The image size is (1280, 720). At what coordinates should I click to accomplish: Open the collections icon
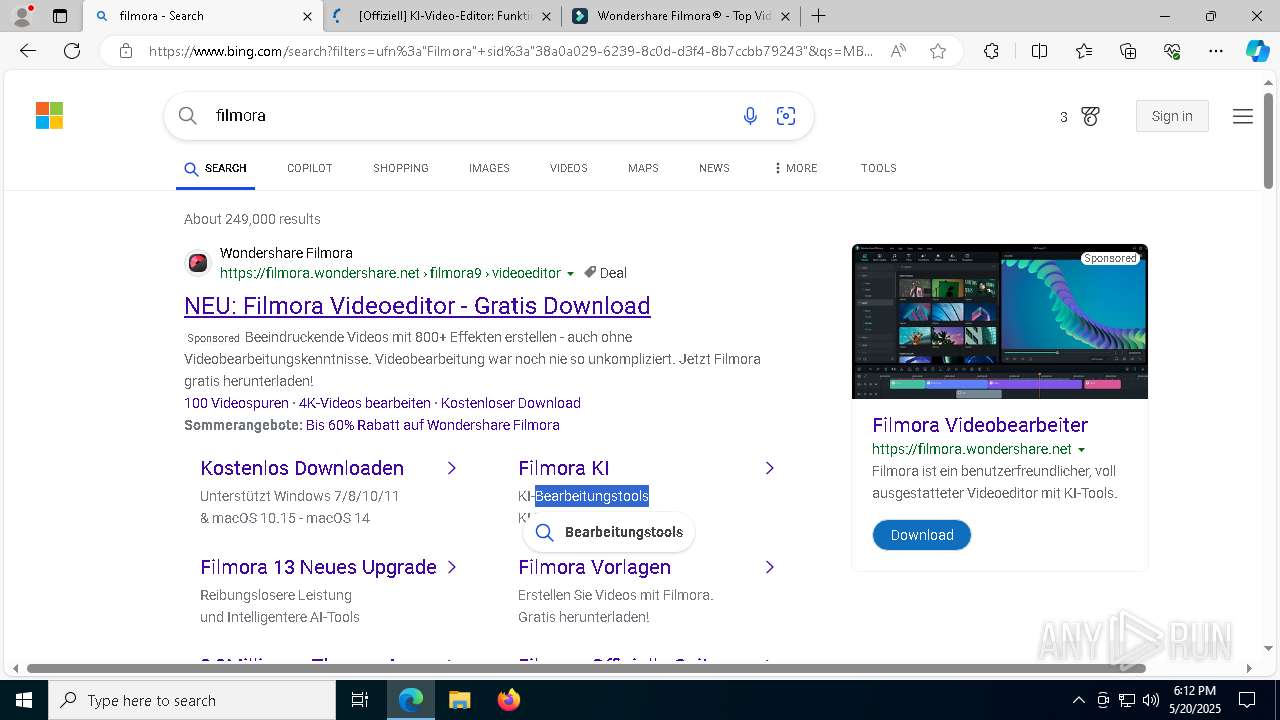[1128, 51]
